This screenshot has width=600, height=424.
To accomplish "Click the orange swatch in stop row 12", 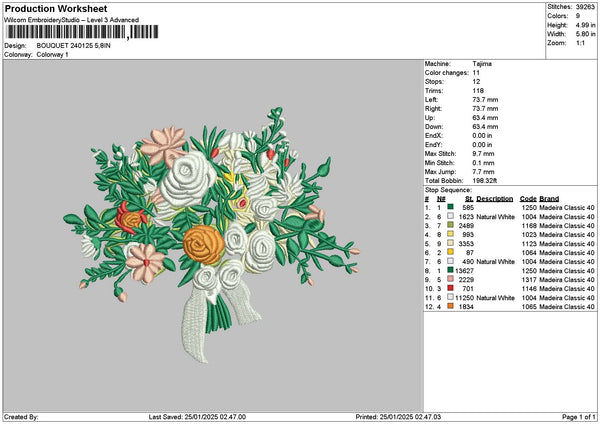I will 450,306.
